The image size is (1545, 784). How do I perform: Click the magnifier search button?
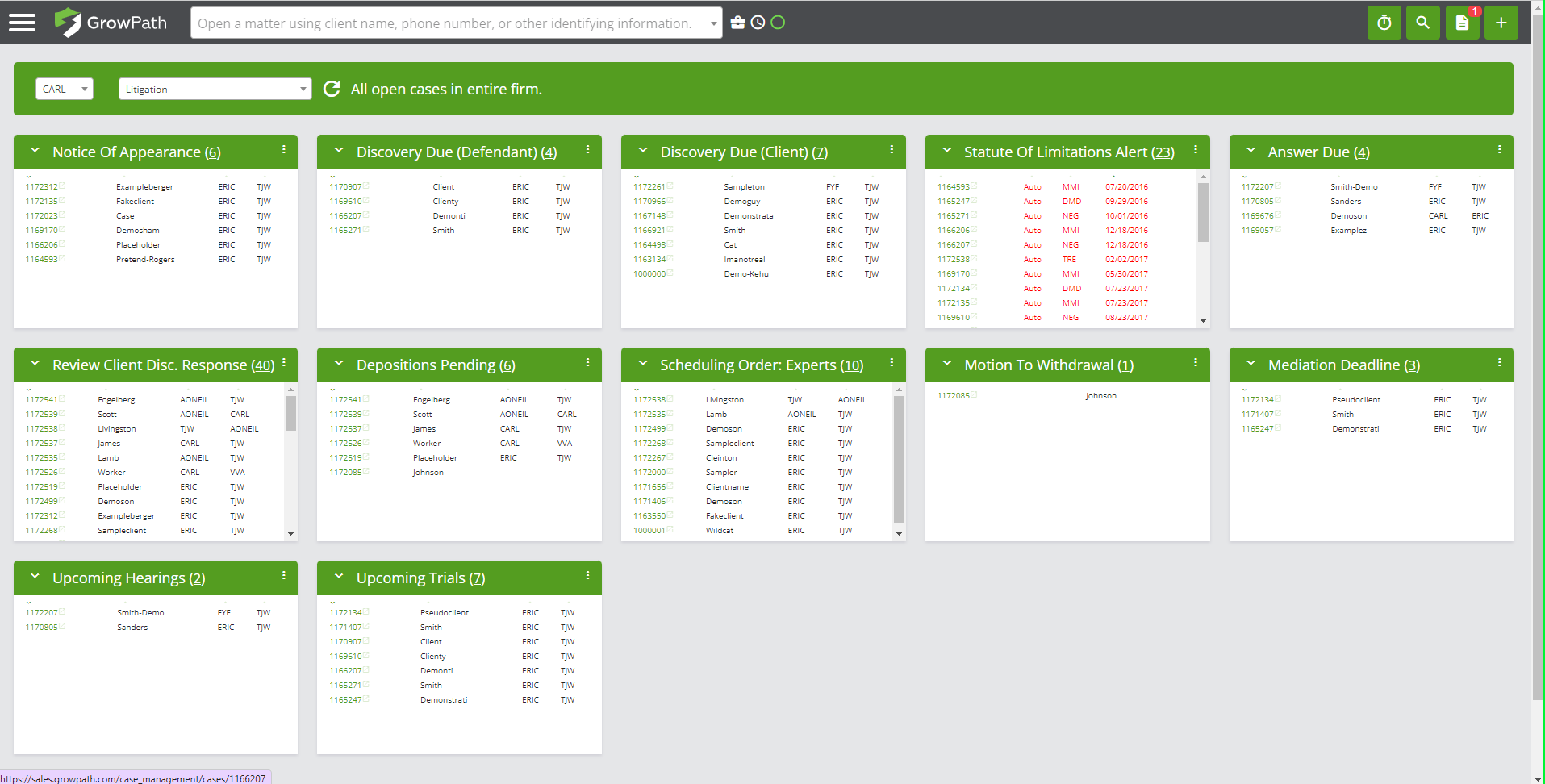coord(1422,23)
